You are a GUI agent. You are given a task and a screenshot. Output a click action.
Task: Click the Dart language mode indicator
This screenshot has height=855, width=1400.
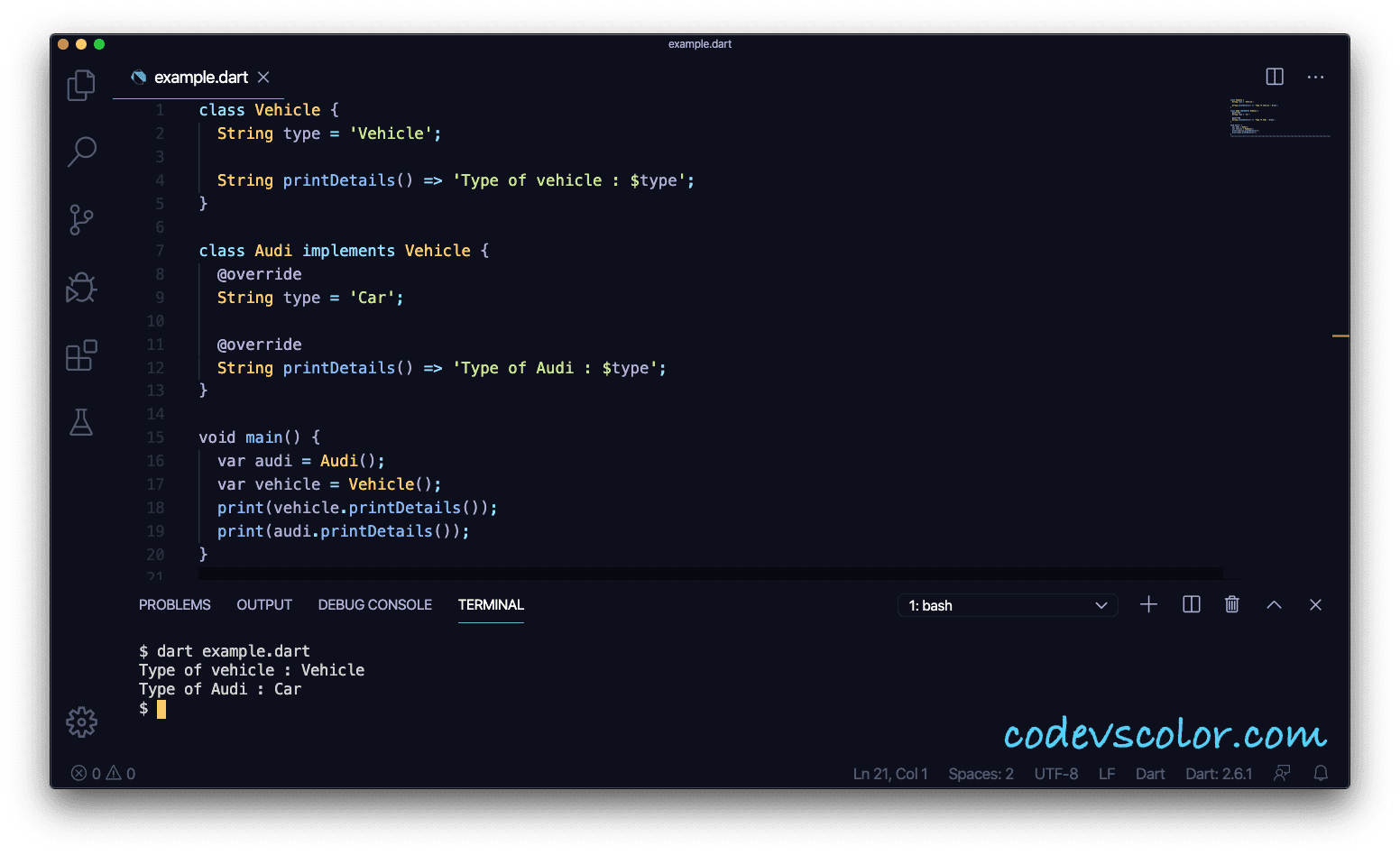[x=1150, y=774]
